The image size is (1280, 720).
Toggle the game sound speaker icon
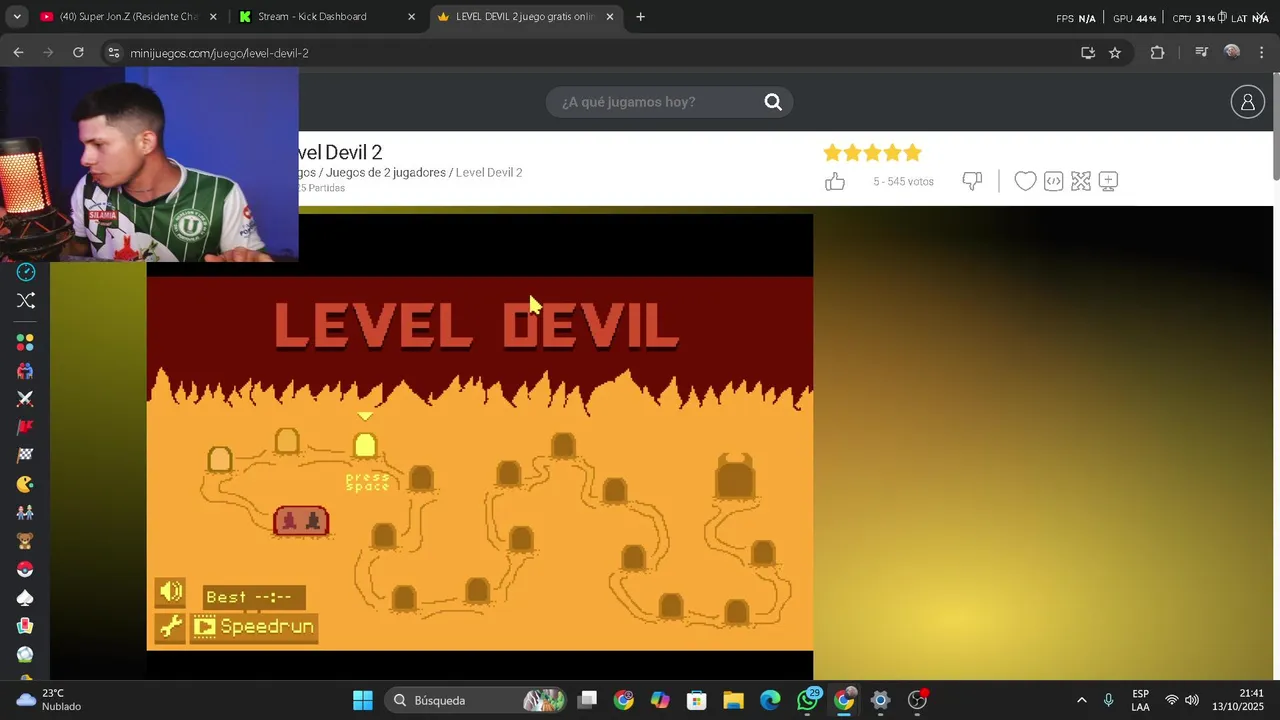click(171, 592)
